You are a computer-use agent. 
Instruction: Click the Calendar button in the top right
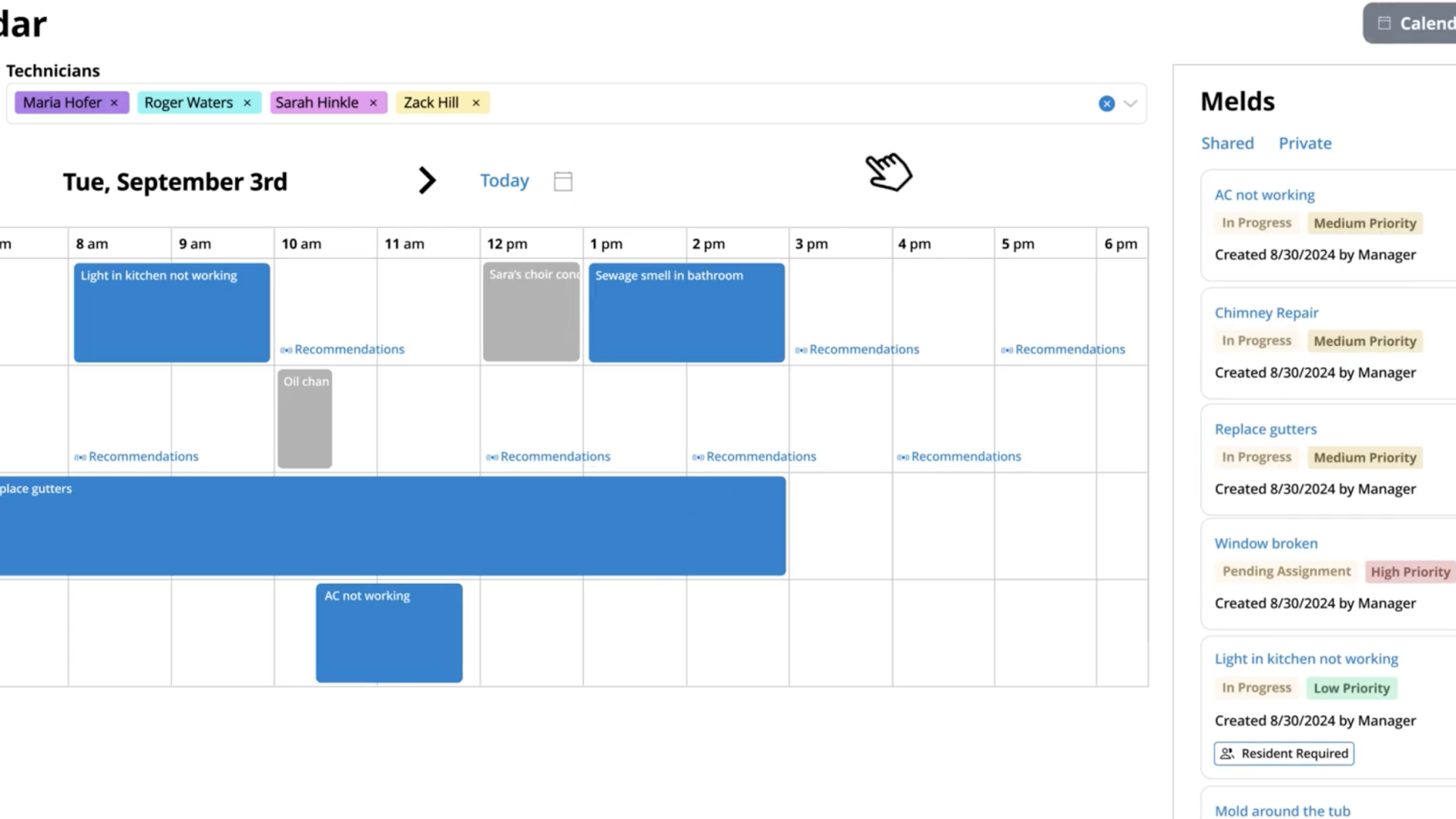(x=1426, y=23)
